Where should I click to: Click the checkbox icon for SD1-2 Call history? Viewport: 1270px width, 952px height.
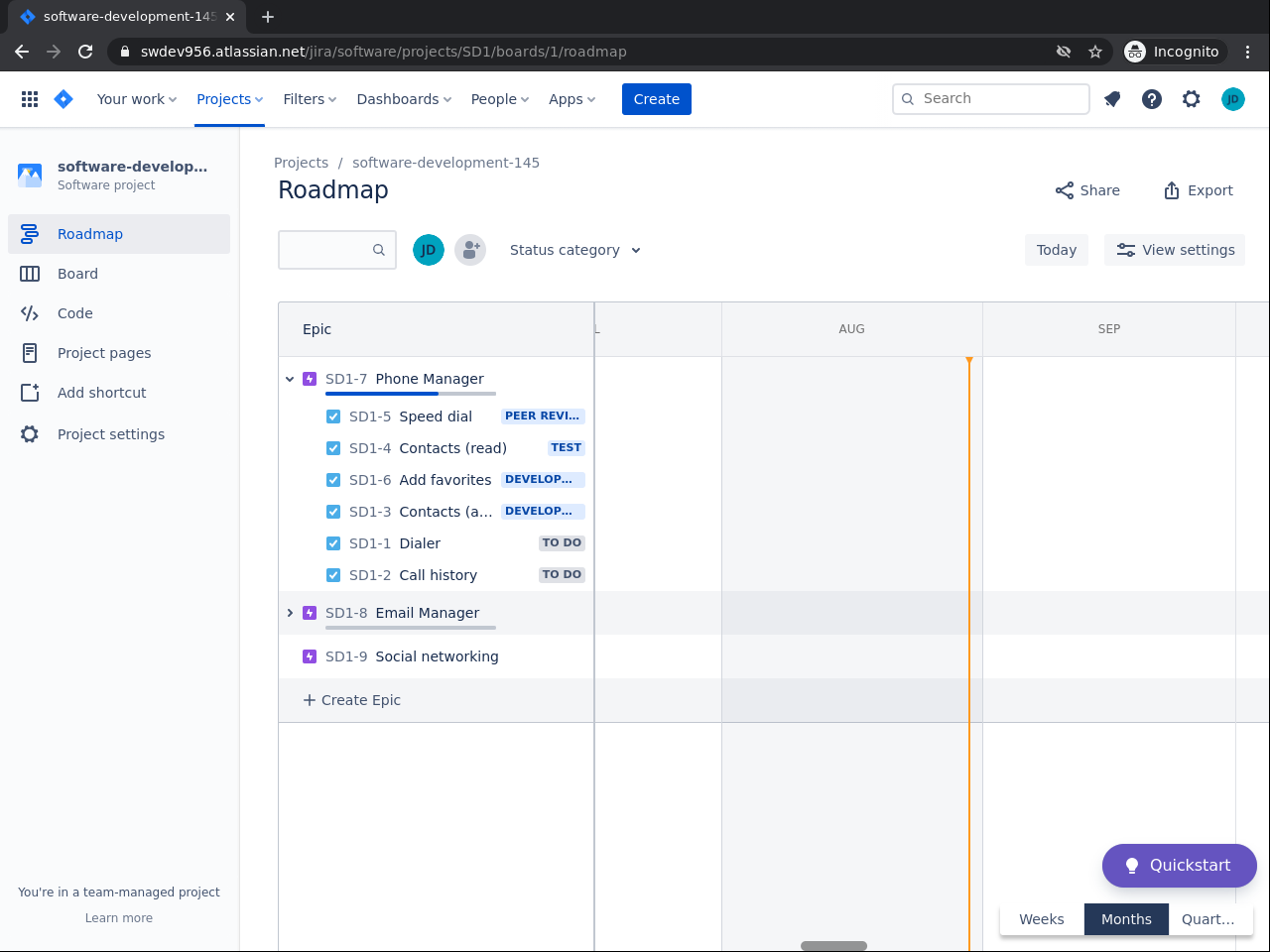coord(333,575)
